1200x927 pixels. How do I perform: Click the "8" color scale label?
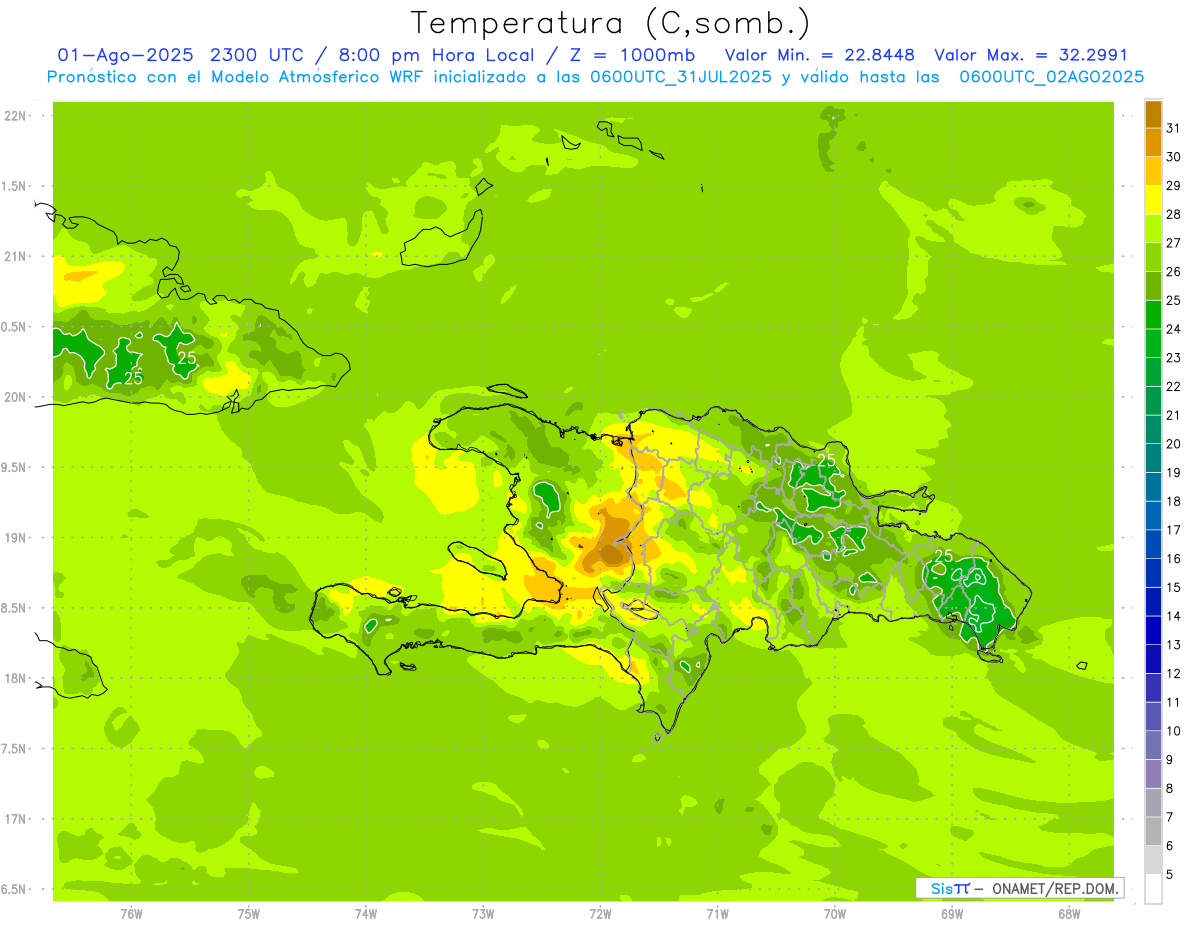tap(1170, 788)
